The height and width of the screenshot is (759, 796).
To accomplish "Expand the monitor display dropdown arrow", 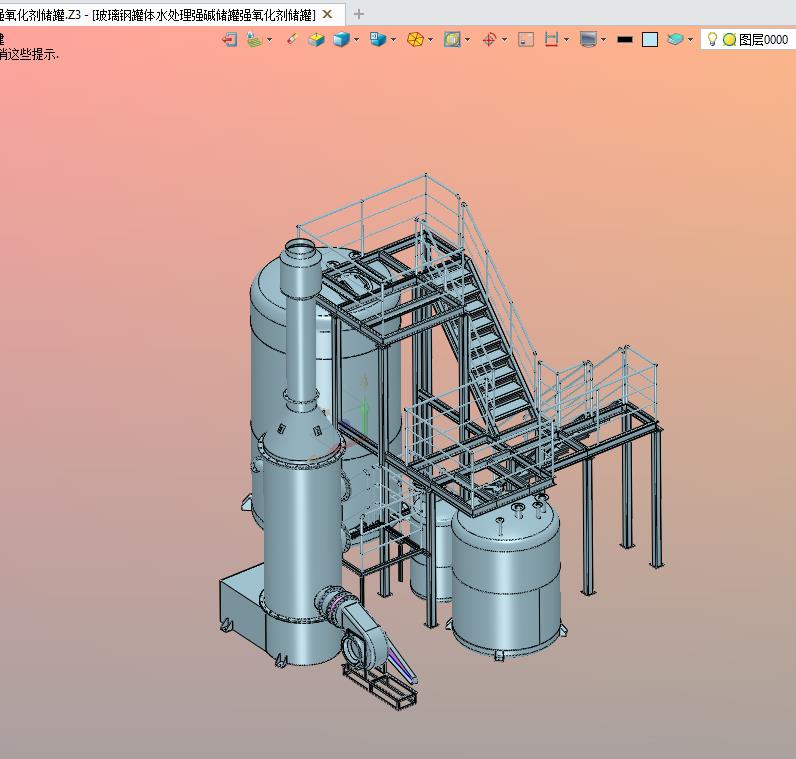I will pyautogui.click(x=603, y=40).
